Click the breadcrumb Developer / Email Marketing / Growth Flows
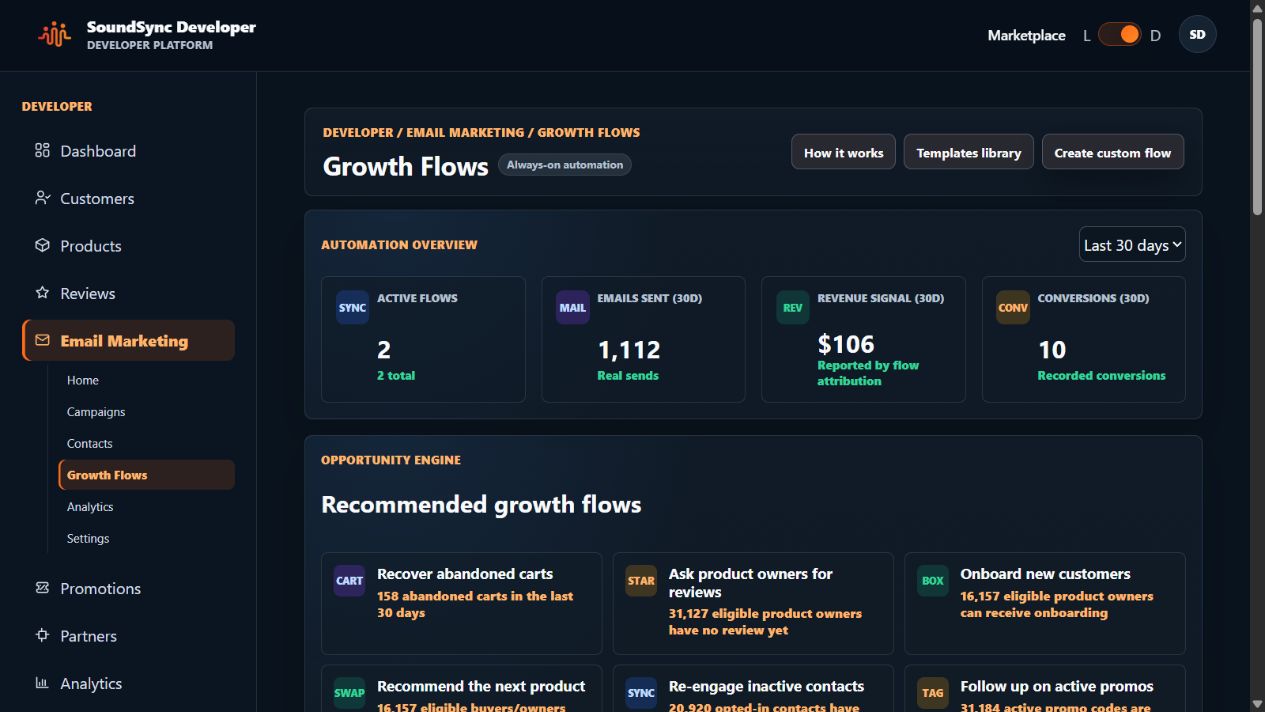 click(481, 132)
